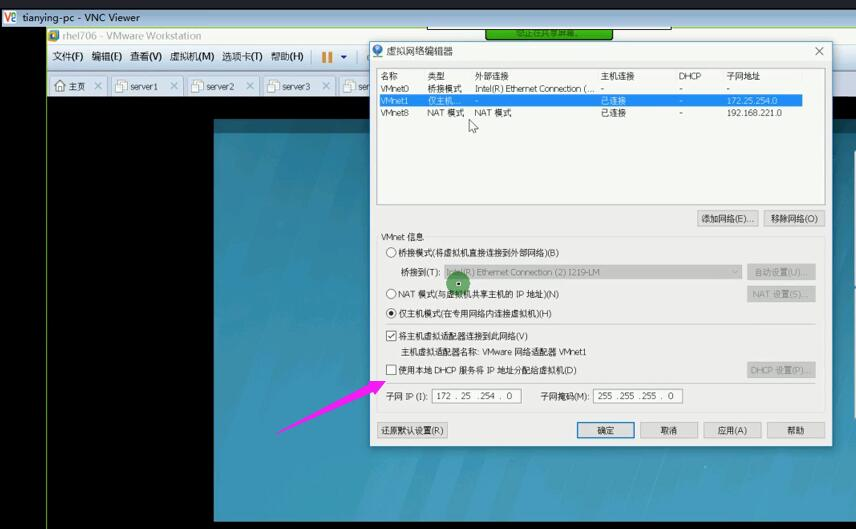856x529 pixels.
Task: Click the 帮助 button in dialog
Action: (795, 430)
